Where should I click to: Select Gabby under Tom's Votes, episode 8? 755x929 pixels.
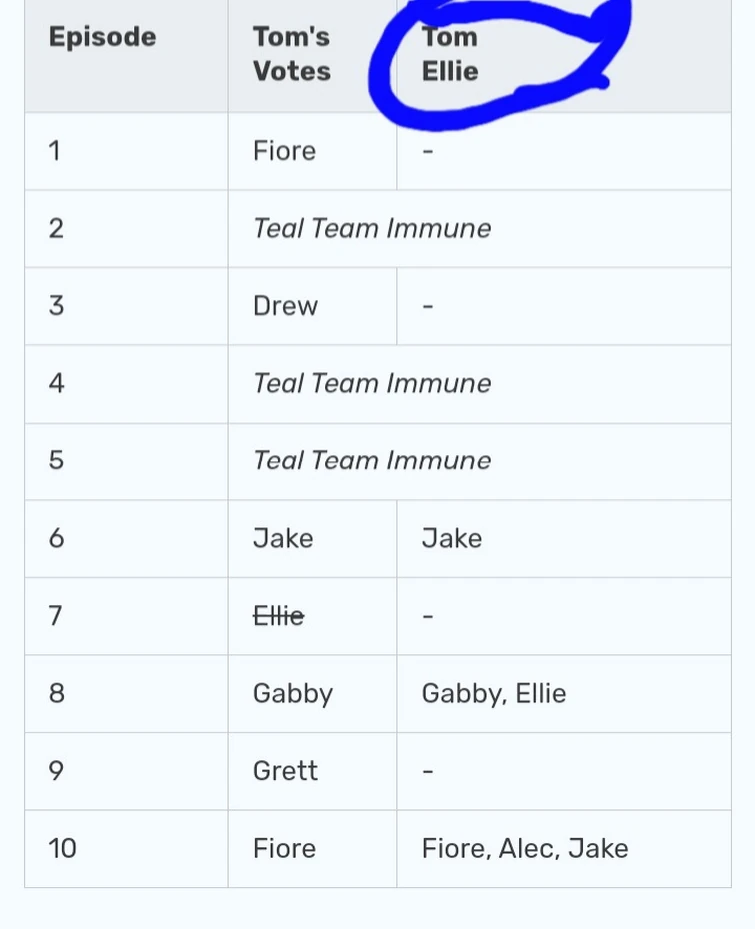click(x=293, y=694)
